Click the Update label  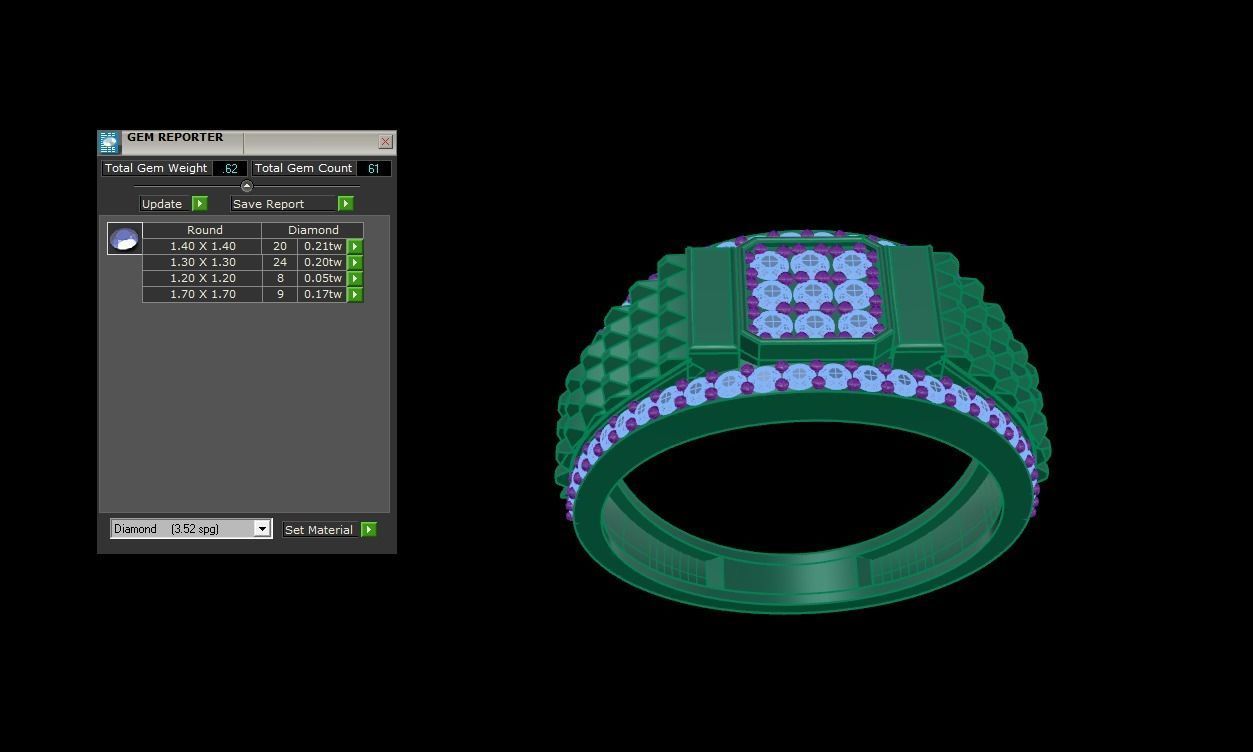pos(162,204)
